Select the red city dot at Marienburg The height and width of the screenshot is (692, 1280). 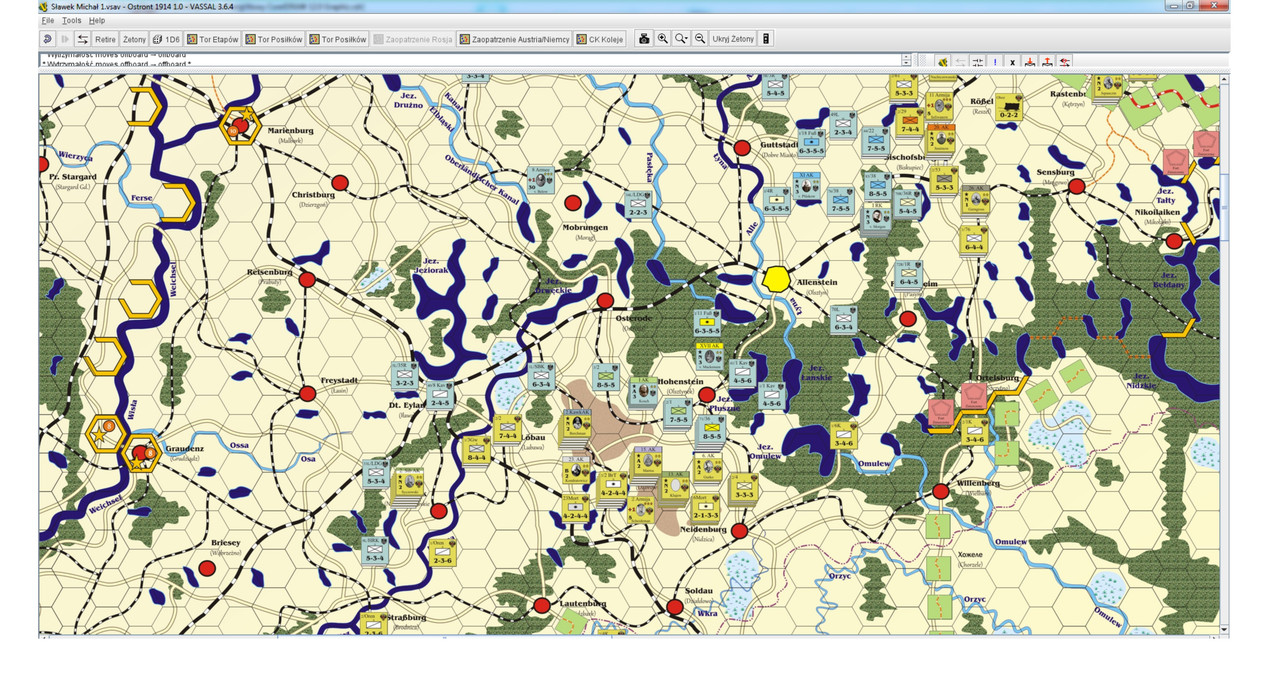point(238,127)
